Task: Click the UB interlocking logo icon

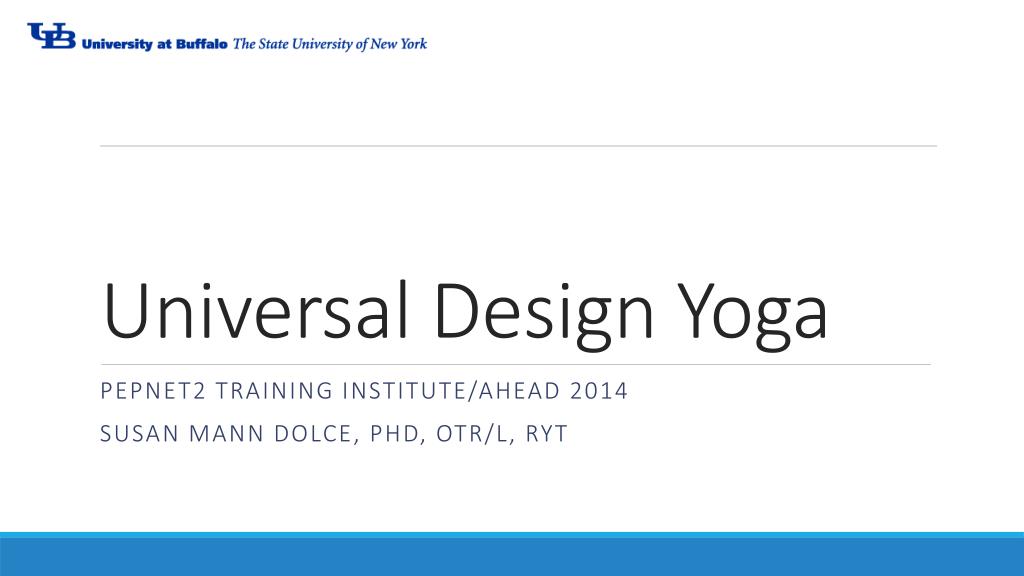Action: [x=52, y=36]
